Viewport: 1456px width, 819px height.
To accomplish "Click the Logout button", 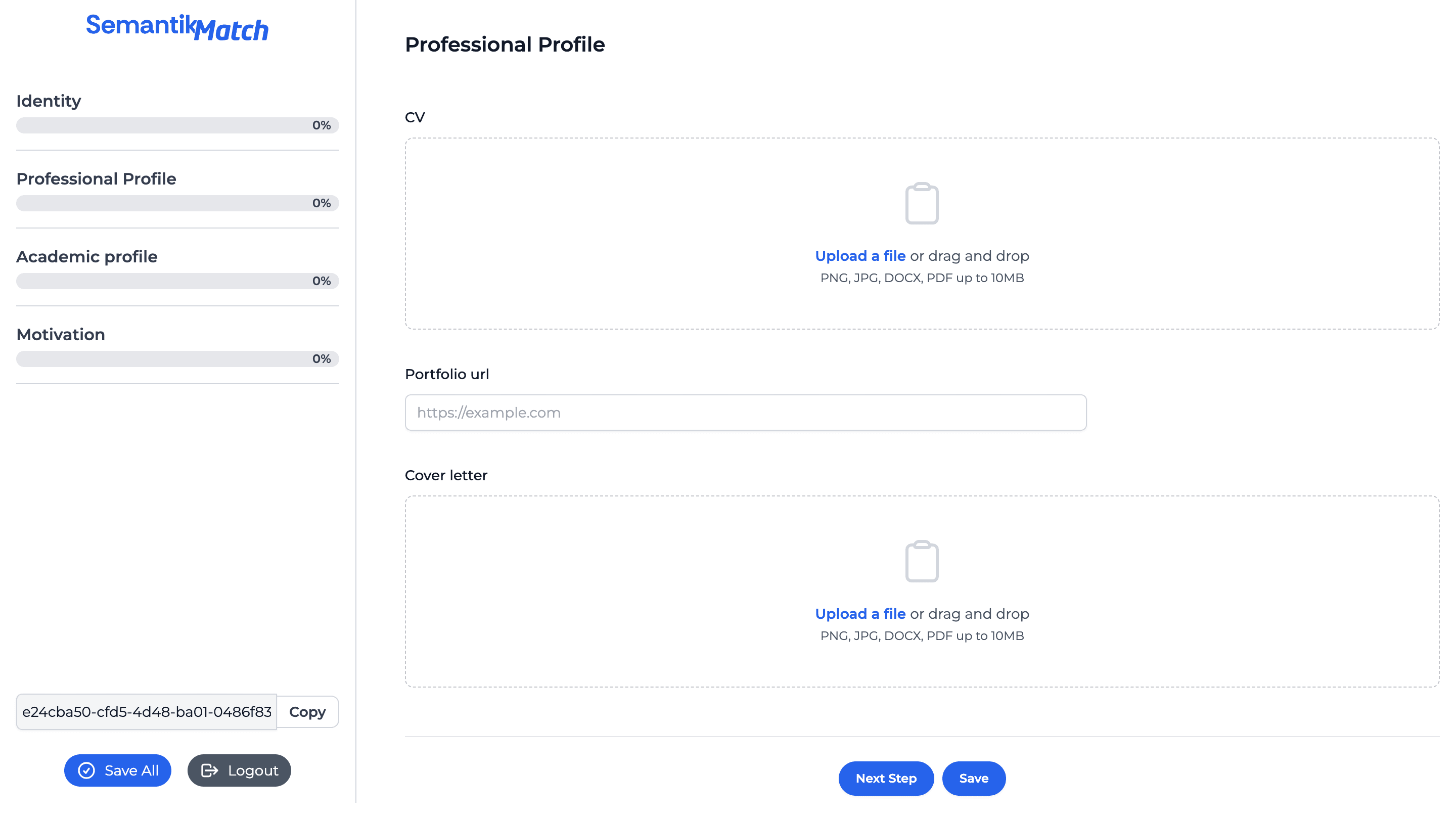I will click(239, 770).
